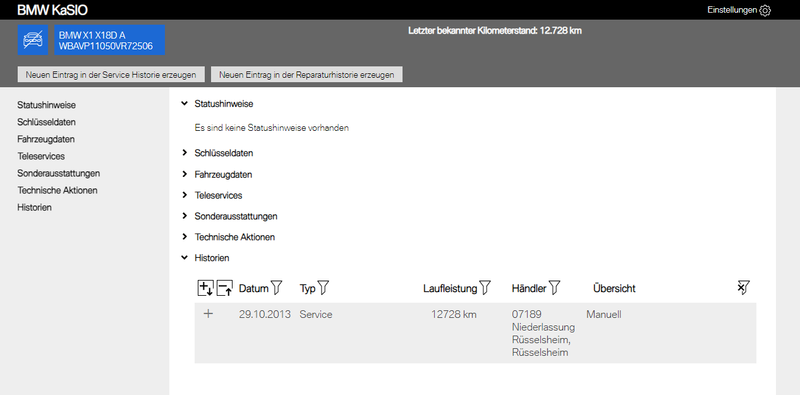Click Historien section title in content
The image size is (800, 395).
pos(212,258)
